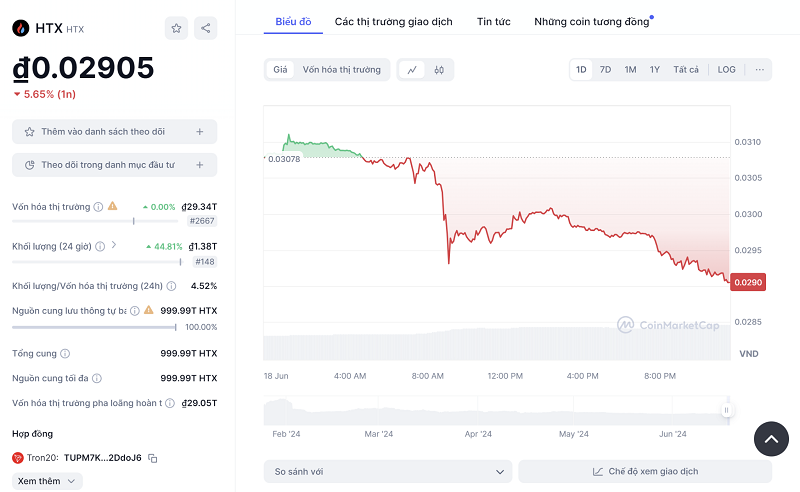Screen dimensions: 800x492
Task: Select the line chart type icon
Action: pos(412,70)
